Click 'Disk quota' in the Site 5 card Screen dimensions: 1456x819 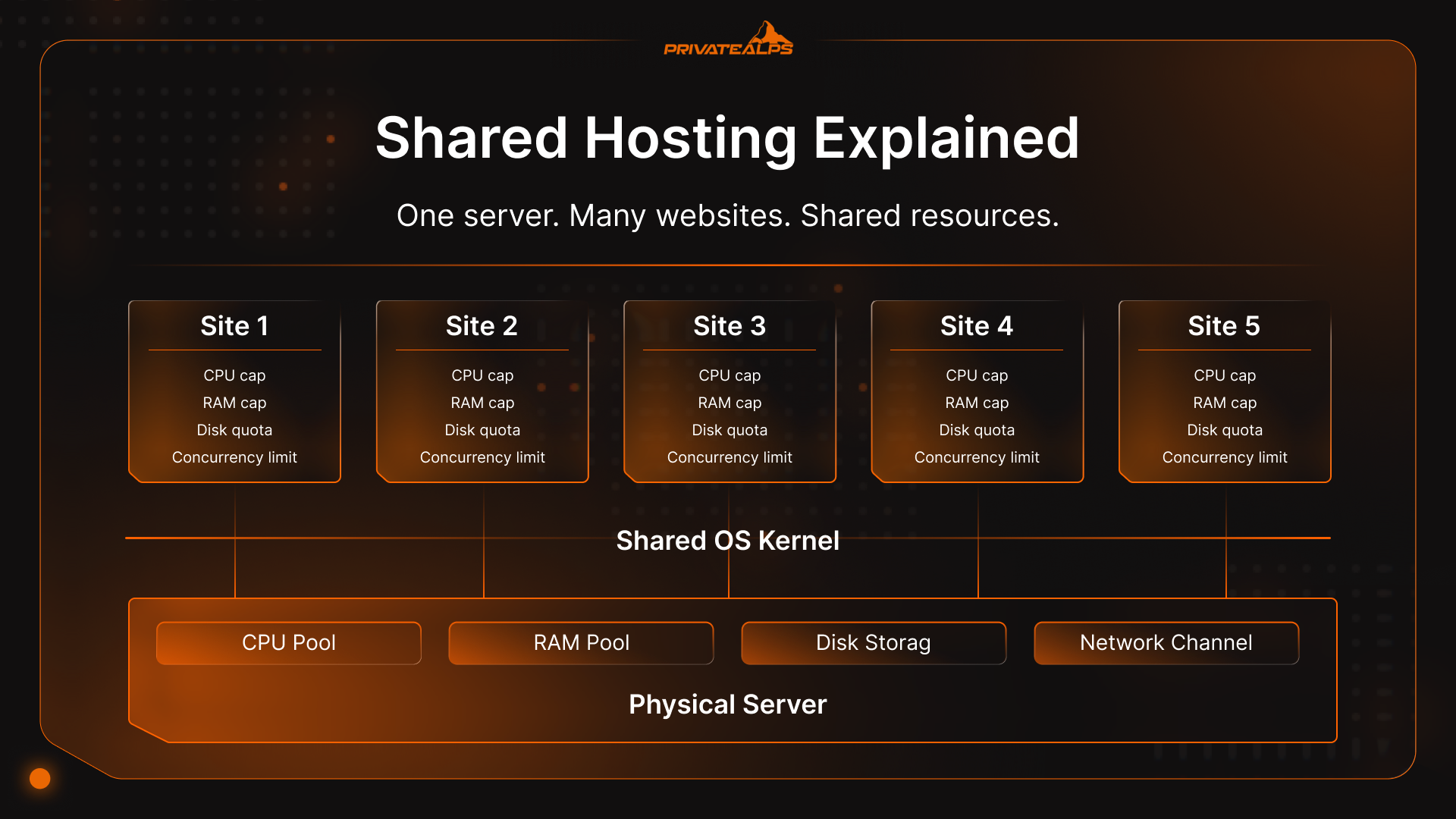[1225, 430]
